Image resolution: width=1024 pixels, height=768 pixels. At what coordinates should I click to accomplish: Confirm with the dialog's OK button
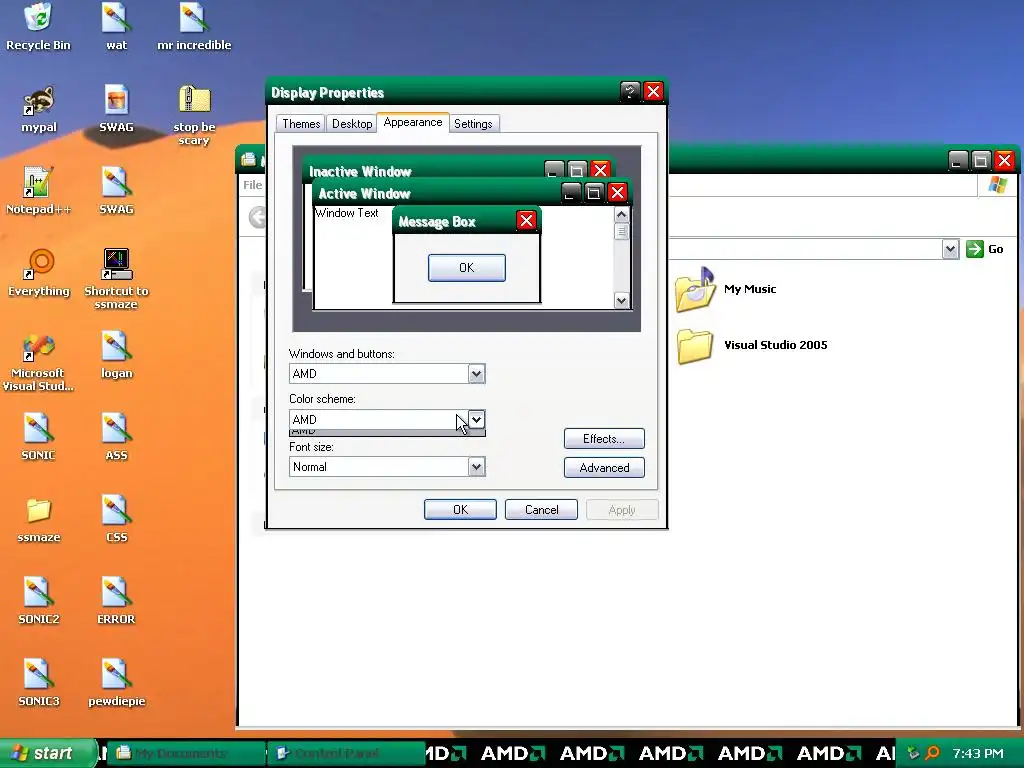point(460,509)
